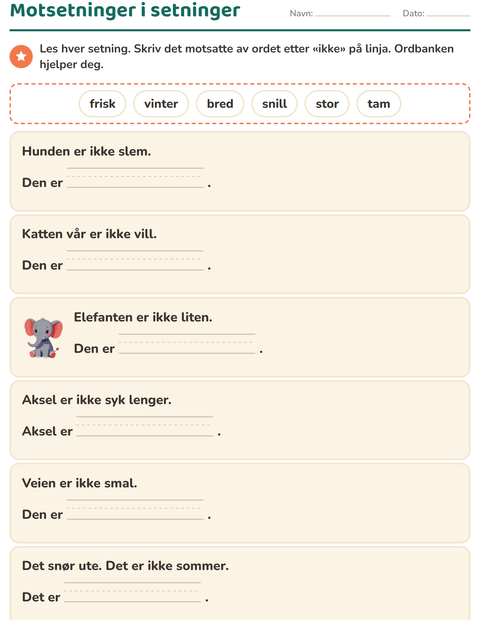Click the Navn name line
The image size is (480, 620).
point(353,13)
